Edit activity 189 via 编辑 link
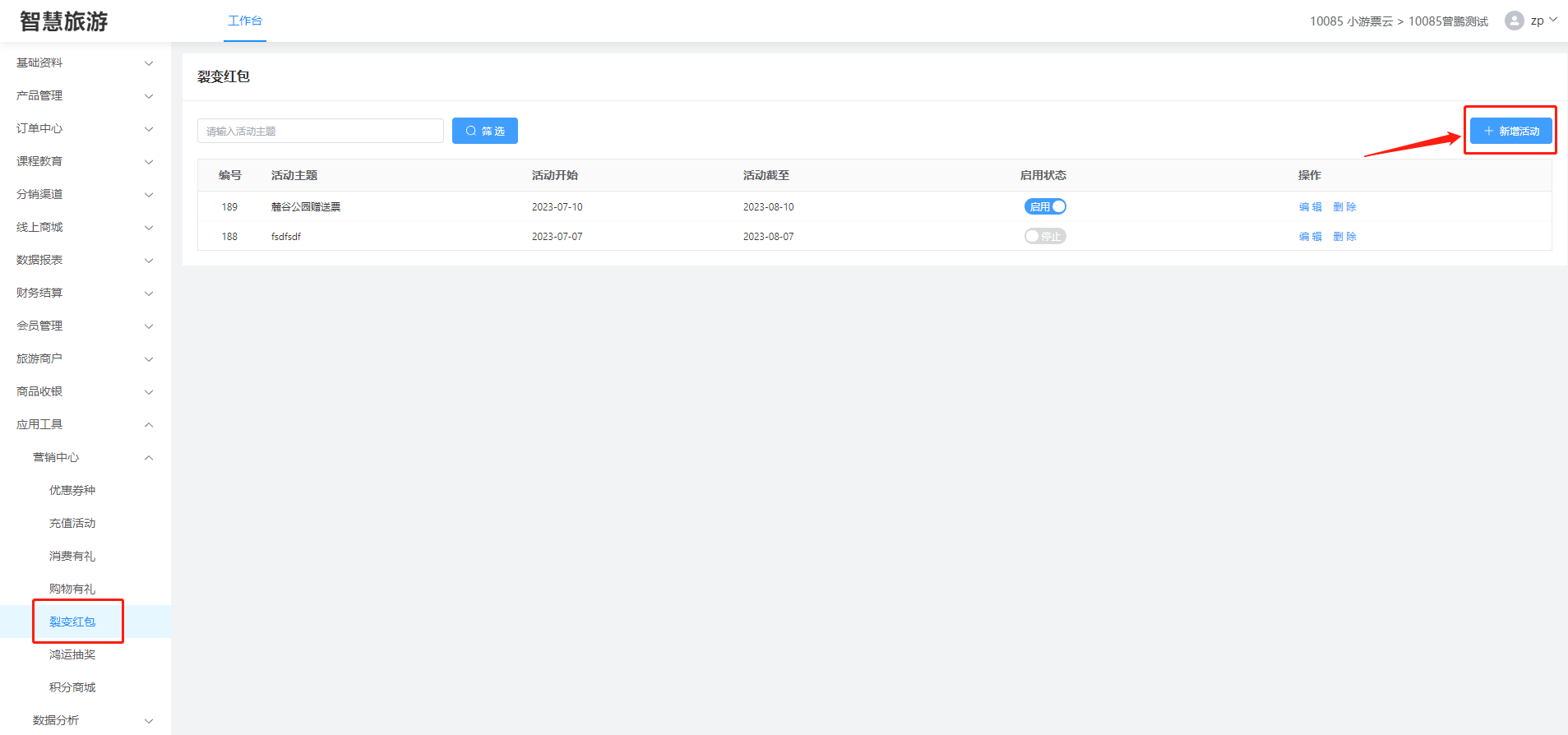Screen dimensions: 1568x735 tap(1310, 206)
